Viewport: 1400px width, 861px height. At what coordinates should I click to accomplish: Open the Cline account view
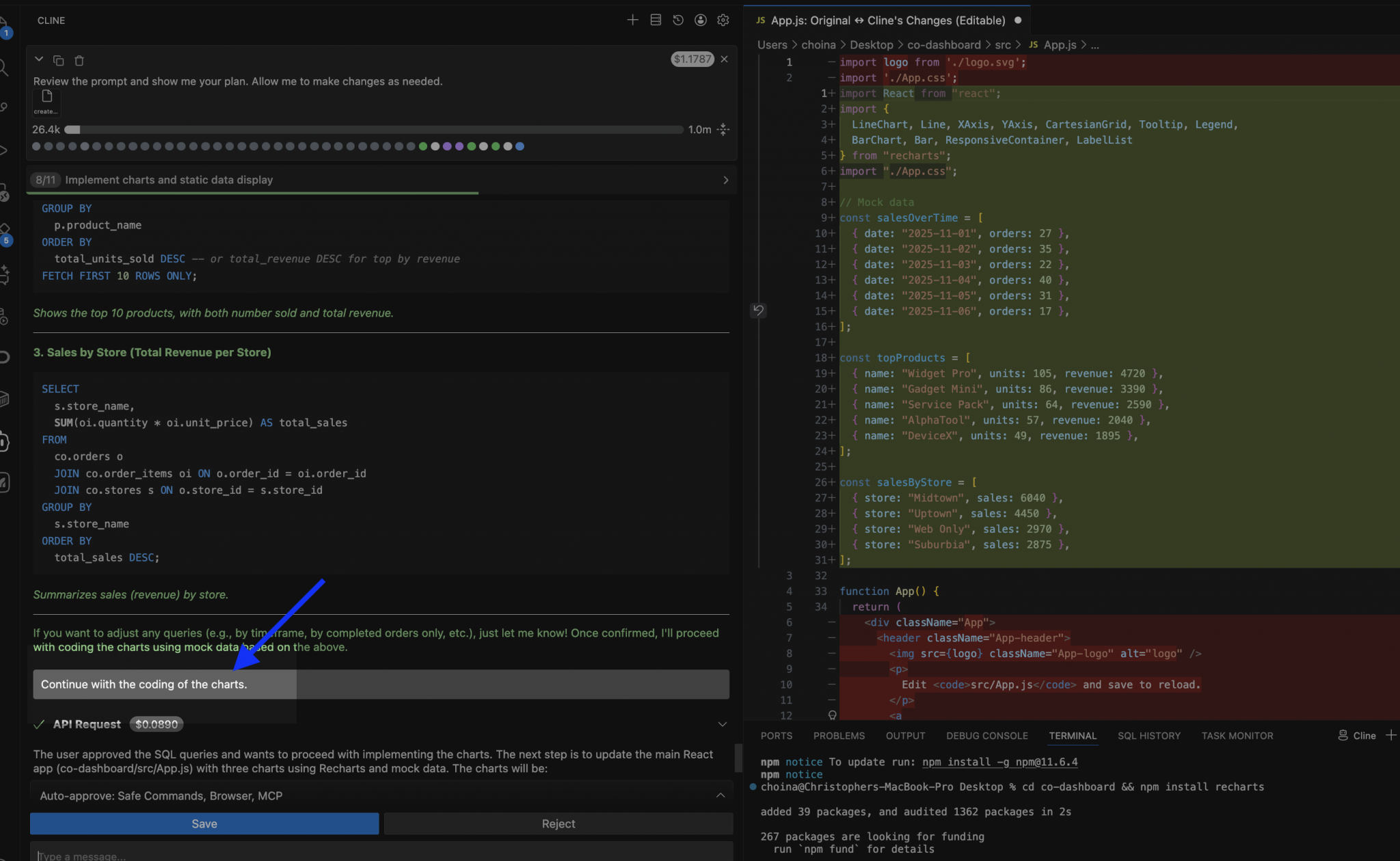[700, 20]
